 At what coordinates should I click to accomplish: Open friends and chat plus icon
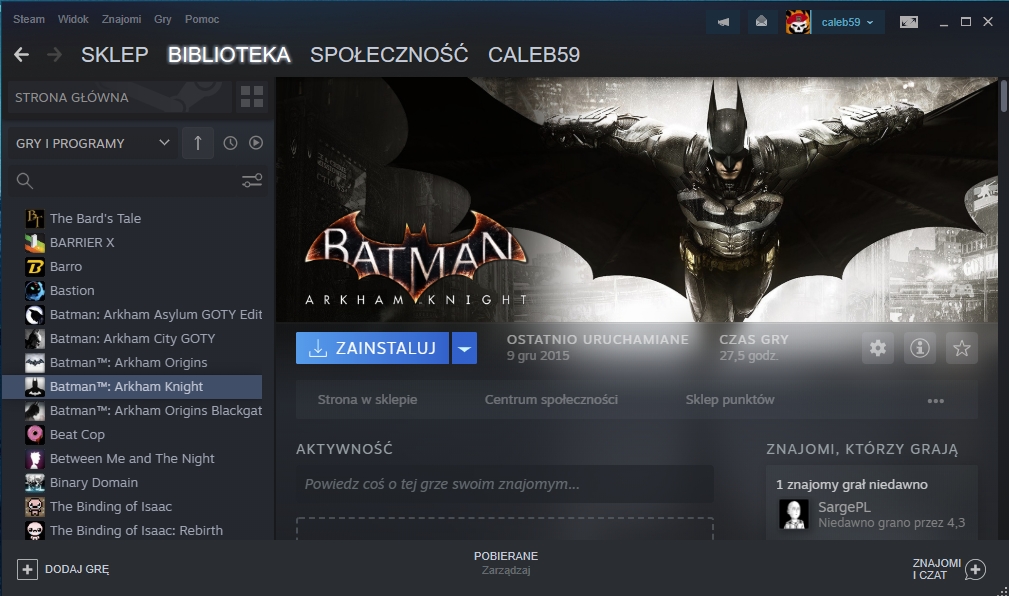[x=976, y=569]
